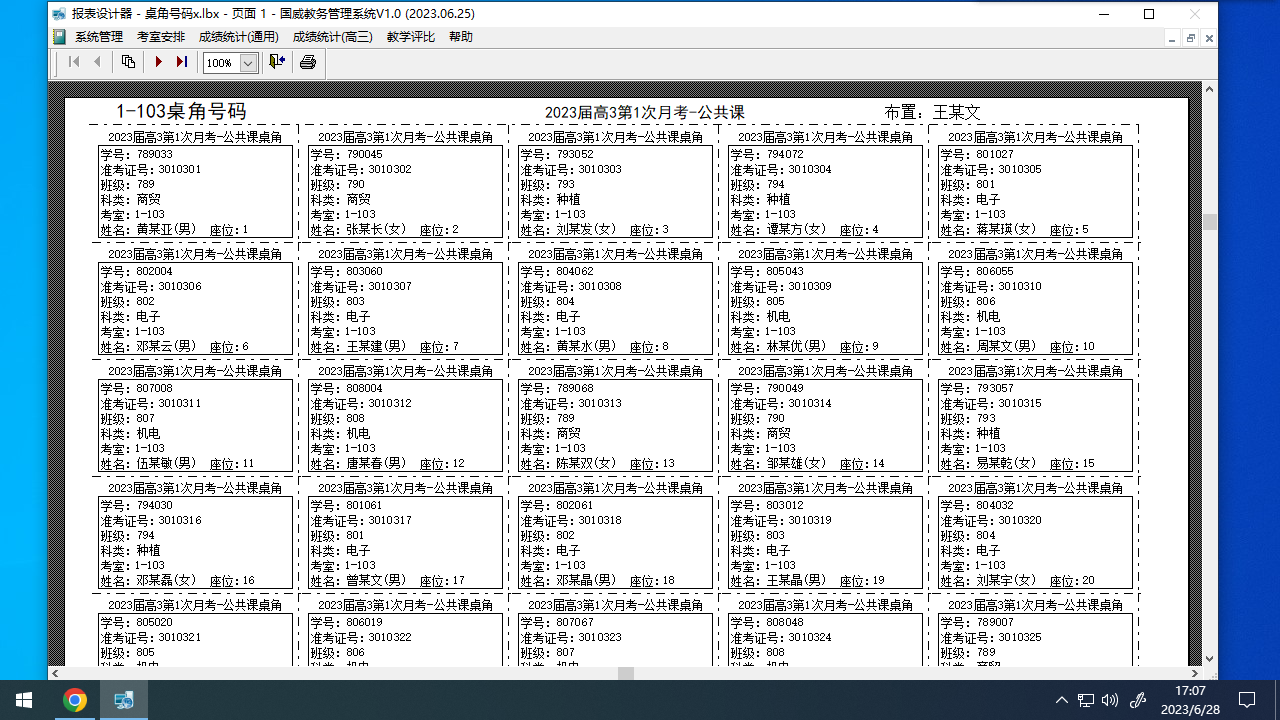This screenshot has height=720, width=1280.
Task: Jump to the last page icon
Action: tap(181, 61)
